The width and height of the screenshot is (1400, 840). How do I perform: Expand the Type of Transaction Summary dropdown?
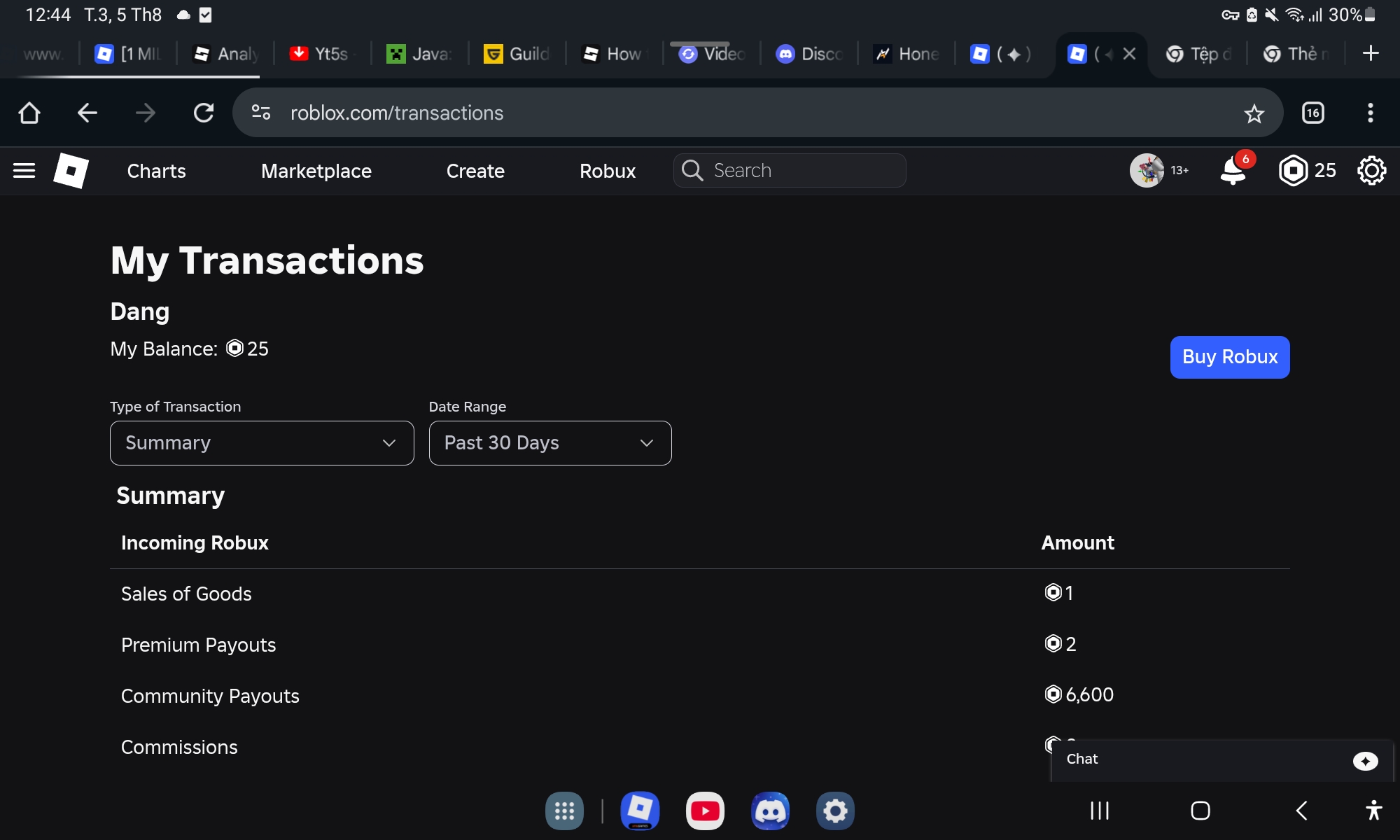point(262,443)
